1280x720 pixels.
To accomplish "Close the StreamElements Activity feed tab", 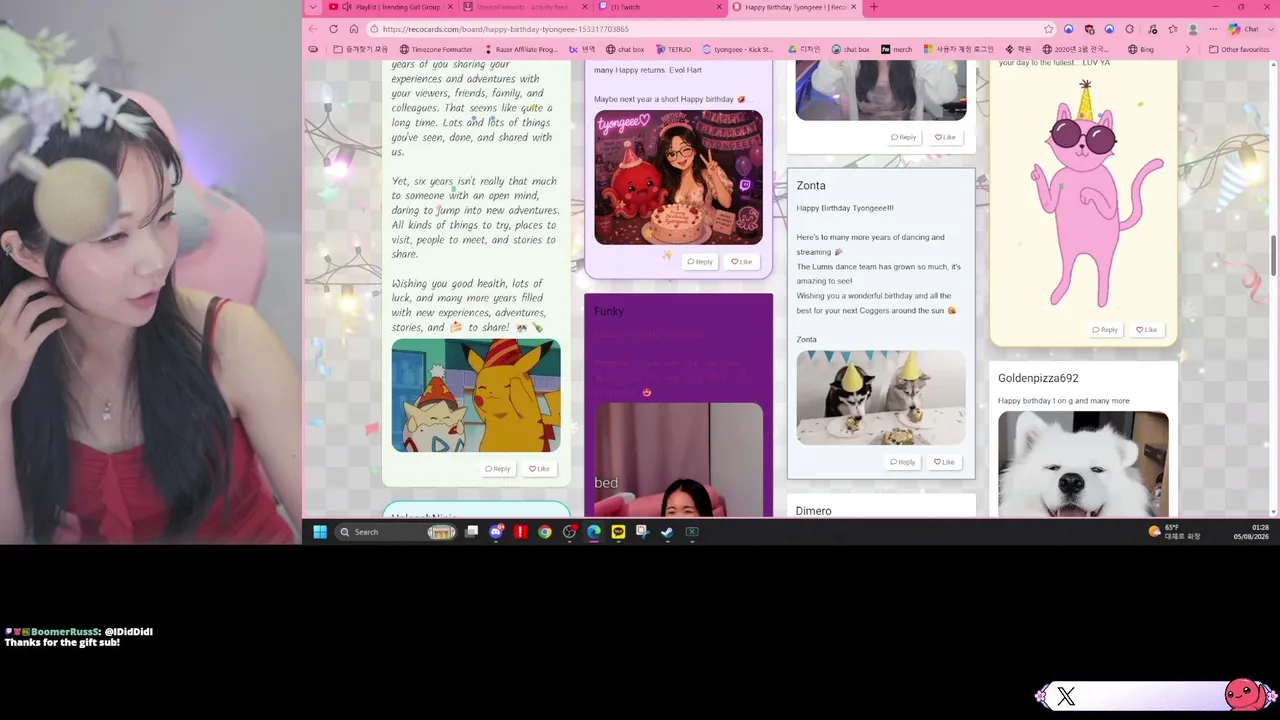I will tap(584, 7).
